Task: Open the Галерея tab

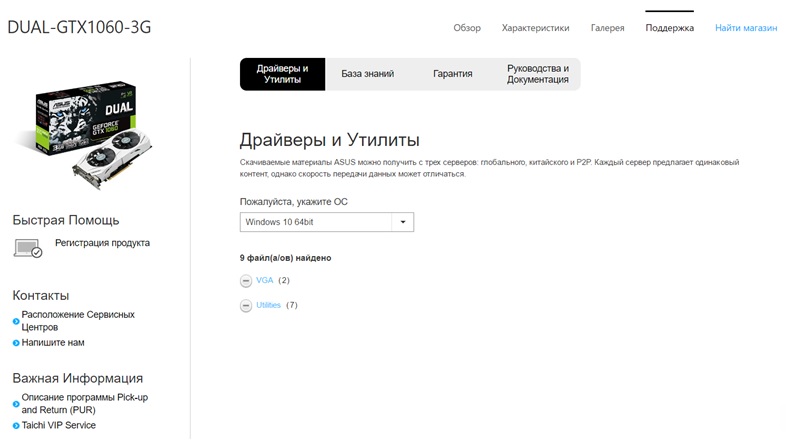Action: (x=607, y=28)
